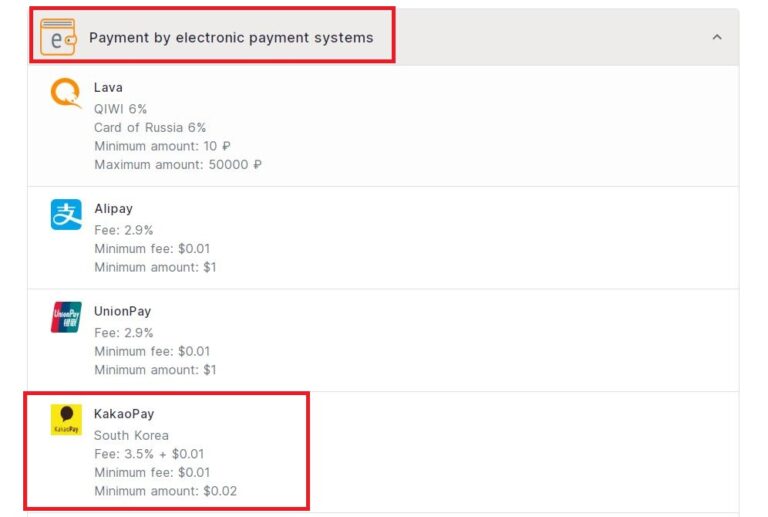Click the e-wallet icon in the header

point(58,37)
